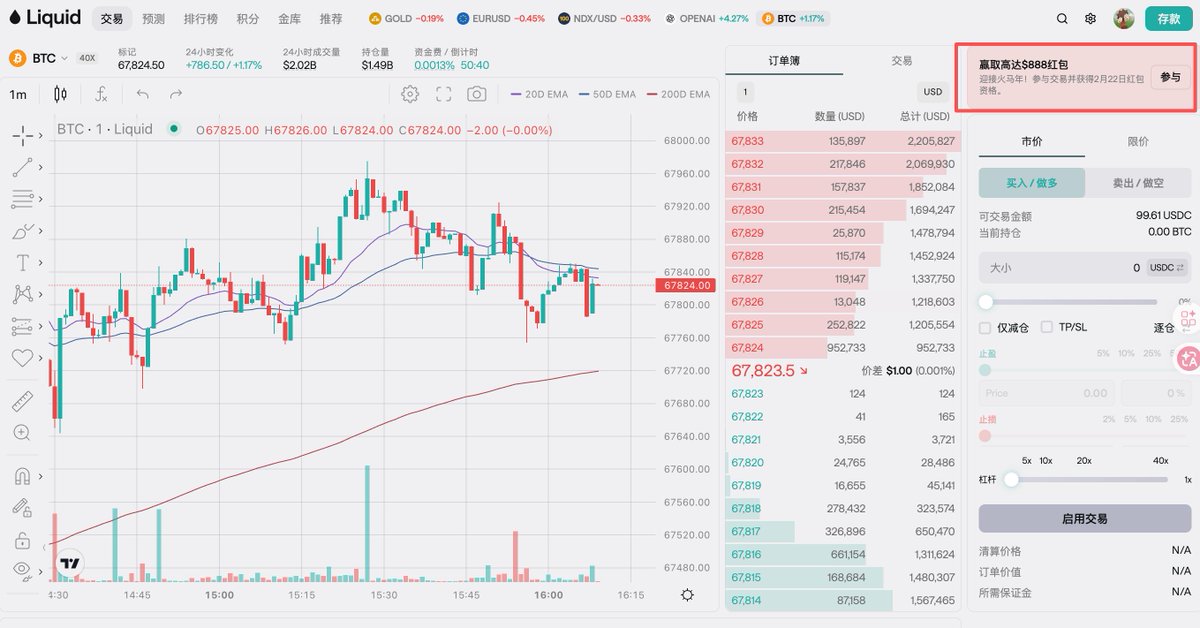Screen dimensions: 1200x628
Task: Open chart settings via the gear icon
Action: 408,93
